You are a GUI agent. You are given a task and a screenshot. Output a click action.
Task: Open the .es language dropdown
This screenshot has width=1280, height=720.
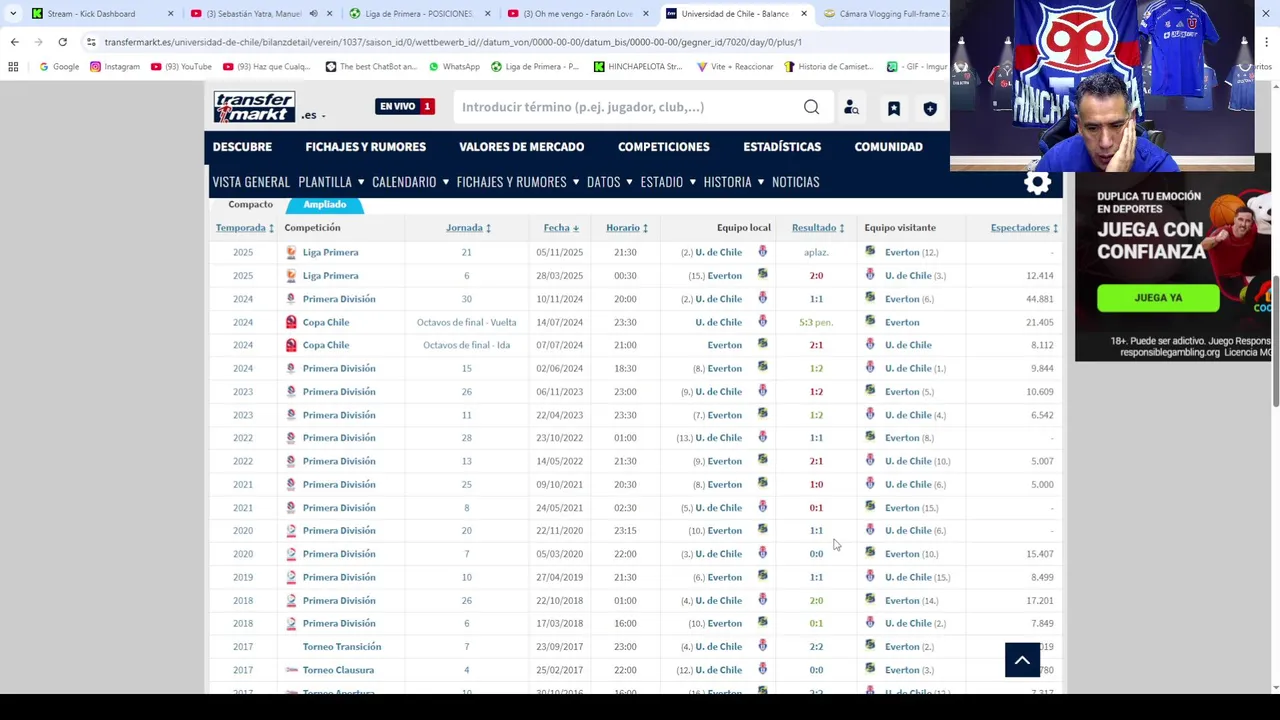pos(313,115)
